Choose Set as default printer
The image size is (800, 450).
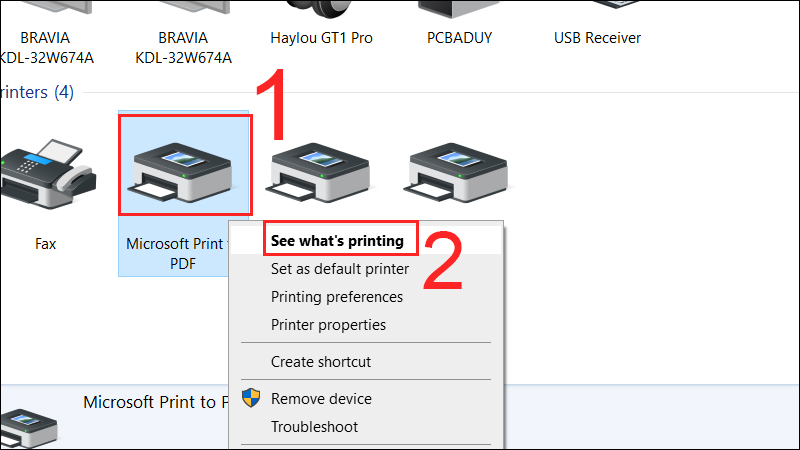click(x=340, y=269)
